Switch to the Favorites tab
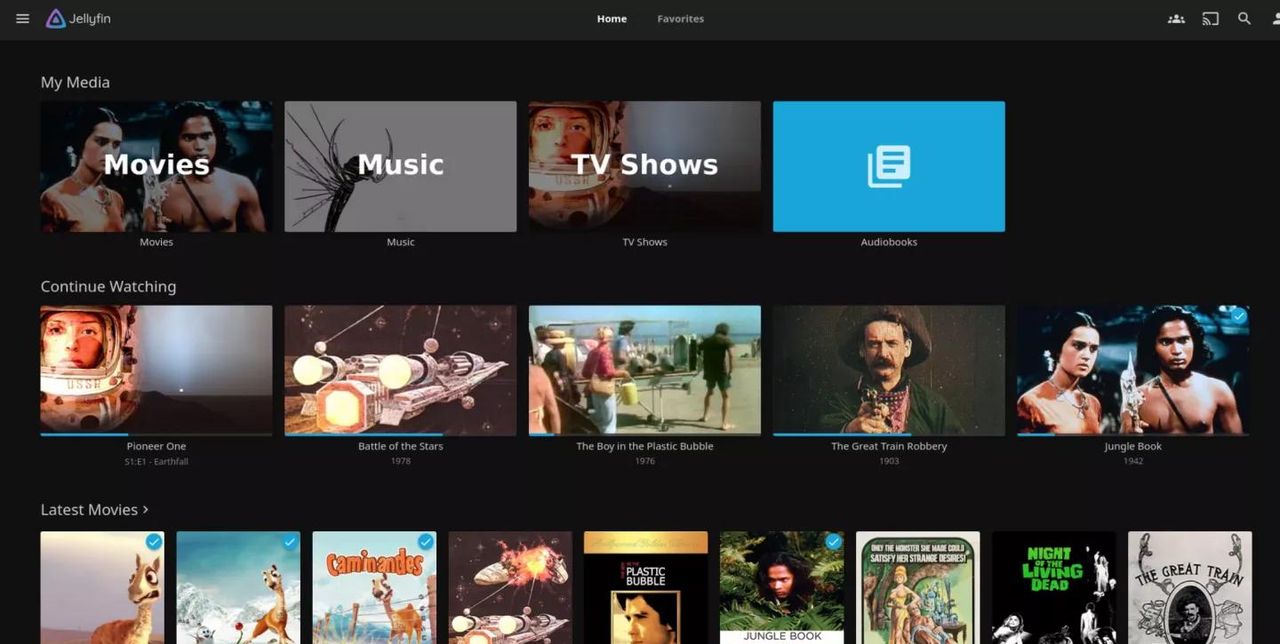The width and height of the screenshot is (1280, 644). pyautogui.click(x=681, y=19)
